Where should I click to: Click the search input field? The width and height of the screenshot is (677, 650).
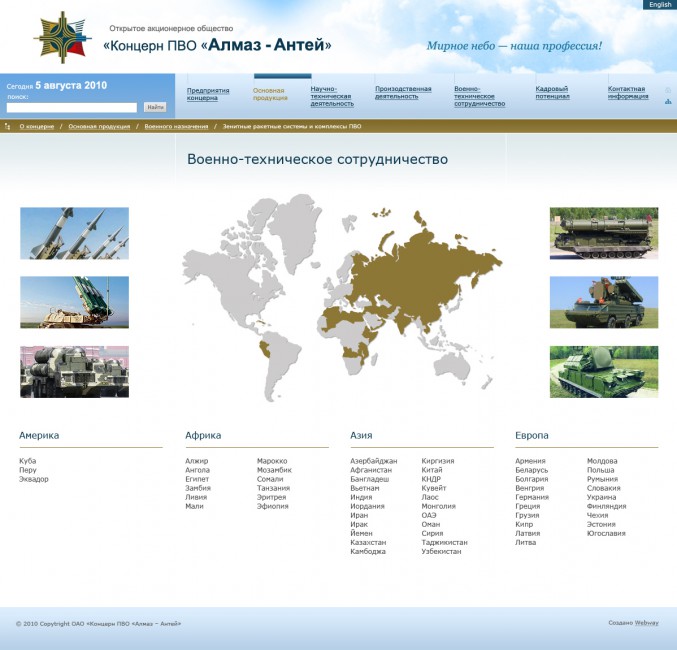pyautogui.click(x=72, y=107)
